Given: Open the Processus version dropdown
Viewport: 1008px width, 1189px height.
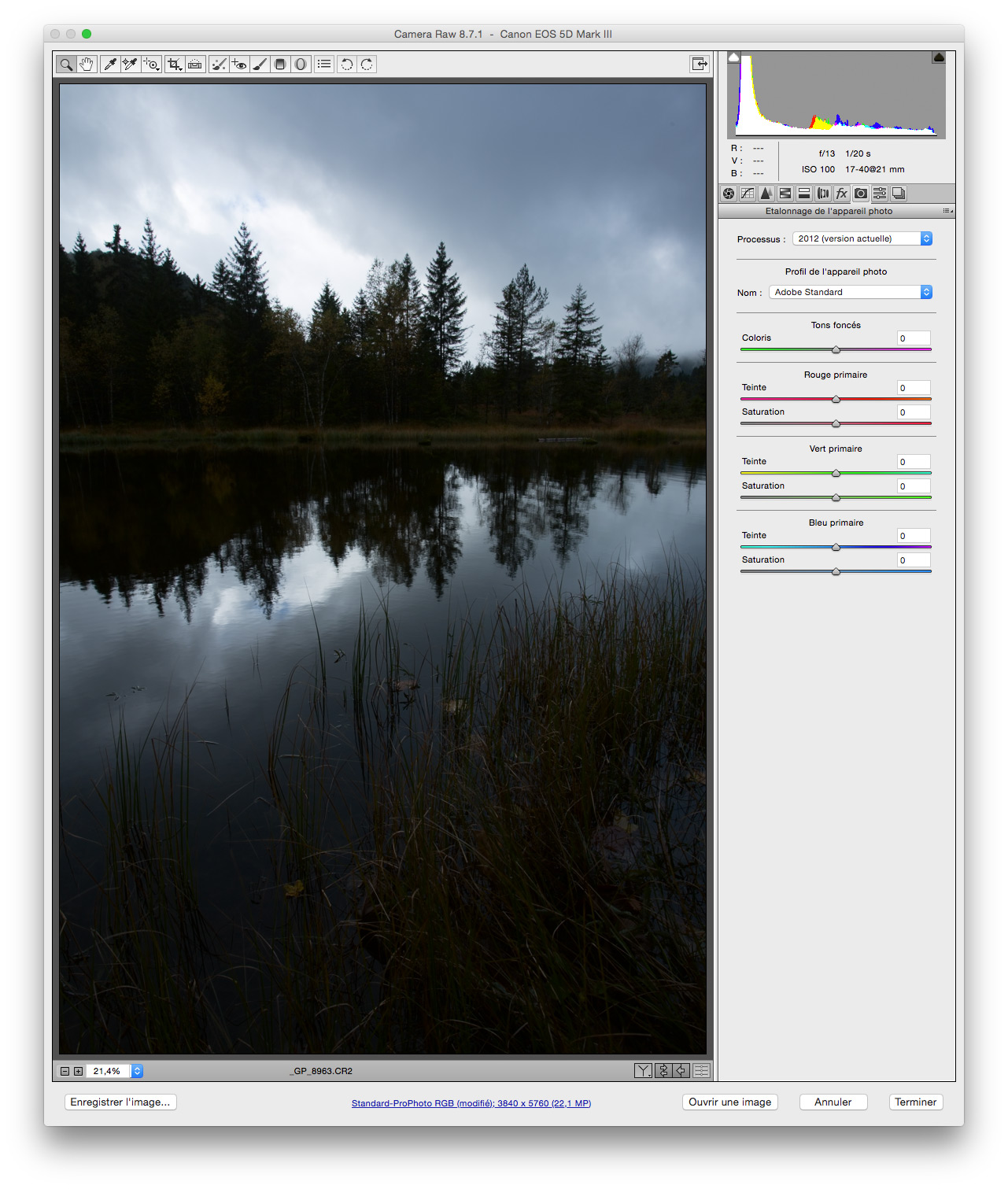Looking at the screenshot, I should pyautogui.click(x=862, y=238).
